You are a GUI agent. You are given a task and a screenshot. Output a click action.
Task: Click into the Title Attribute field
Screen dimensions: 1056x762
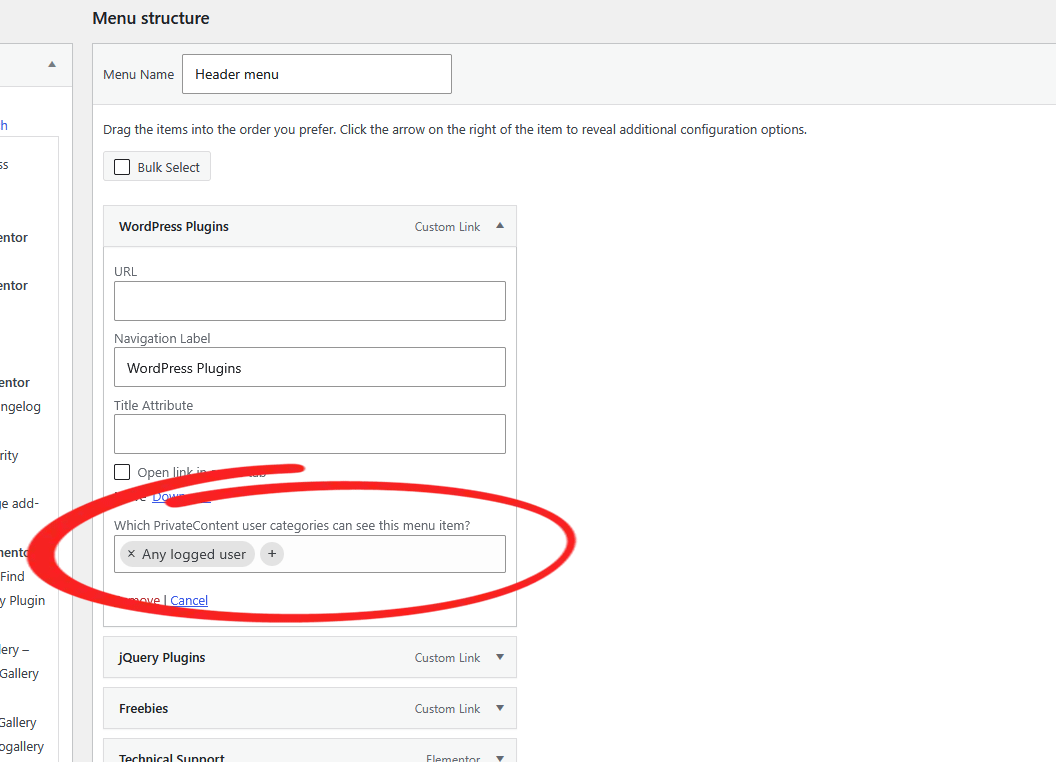click(310, 434)
